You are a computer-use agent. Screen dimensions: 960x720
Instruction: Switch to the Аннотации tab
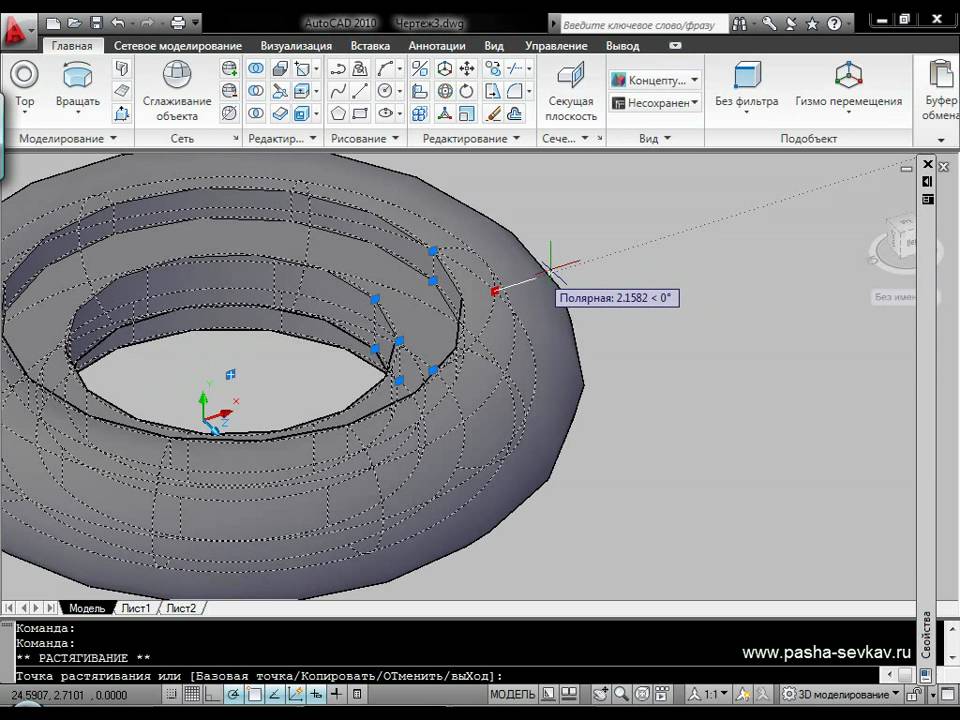(x=437, y=46)
